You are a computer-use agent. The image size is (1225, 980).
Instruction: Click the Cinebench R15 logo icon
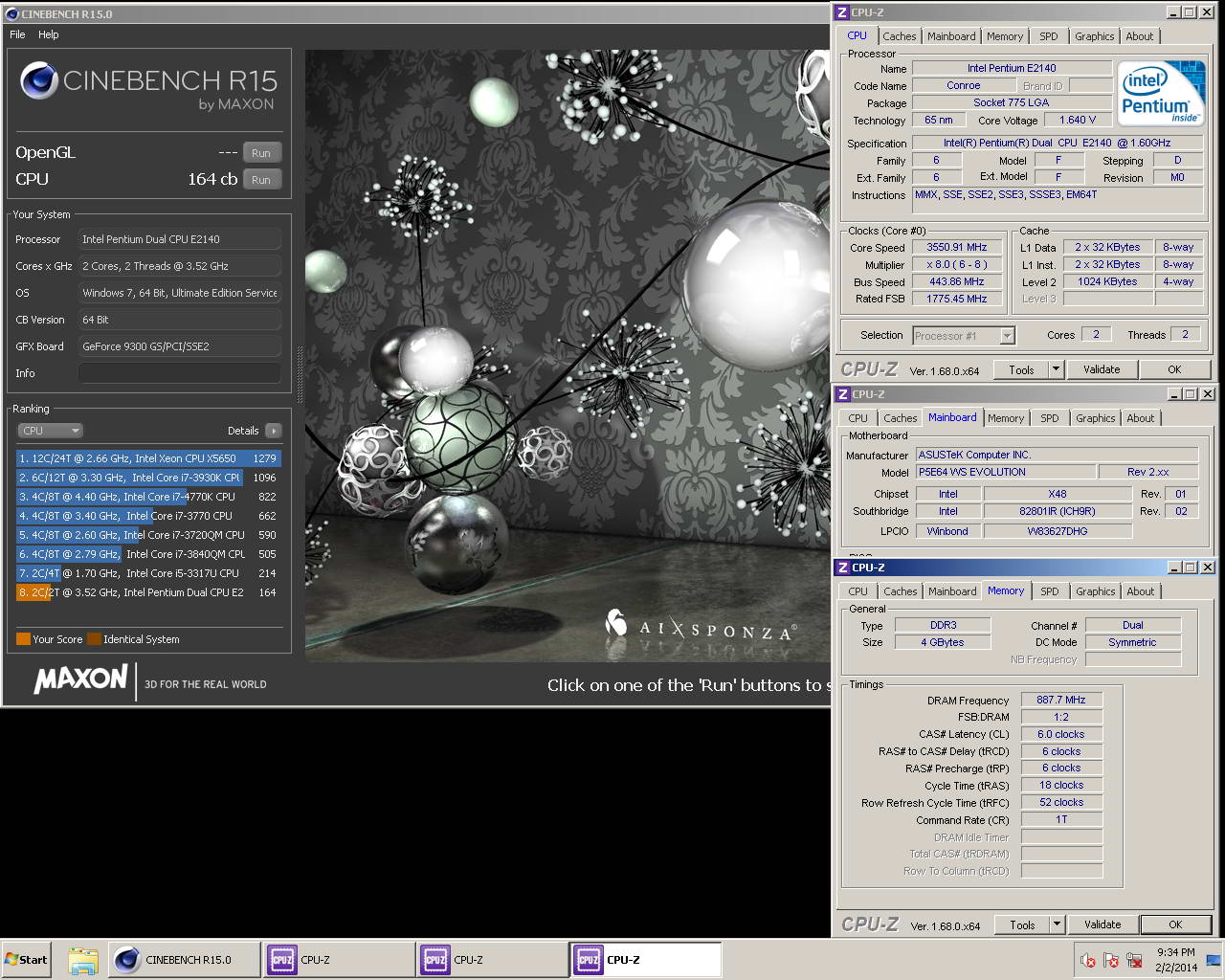point(39,81)
